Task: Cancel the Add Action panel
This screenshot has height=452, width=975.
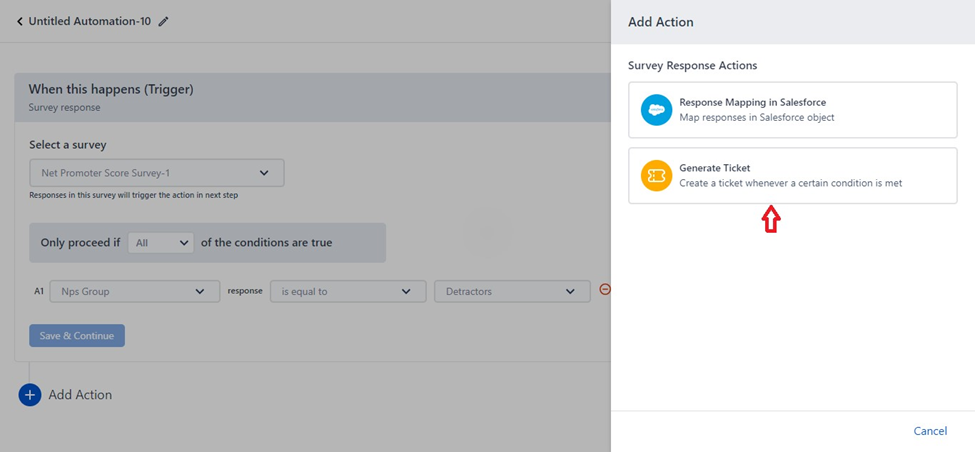Action: (930, 431)
